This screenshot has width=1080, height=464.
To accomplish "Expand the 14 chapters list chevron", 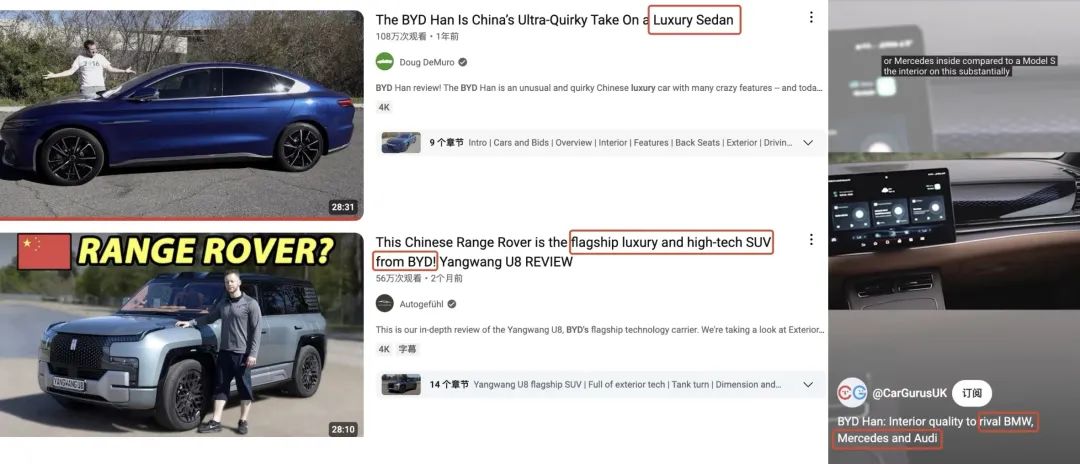I will click(809, 385).
